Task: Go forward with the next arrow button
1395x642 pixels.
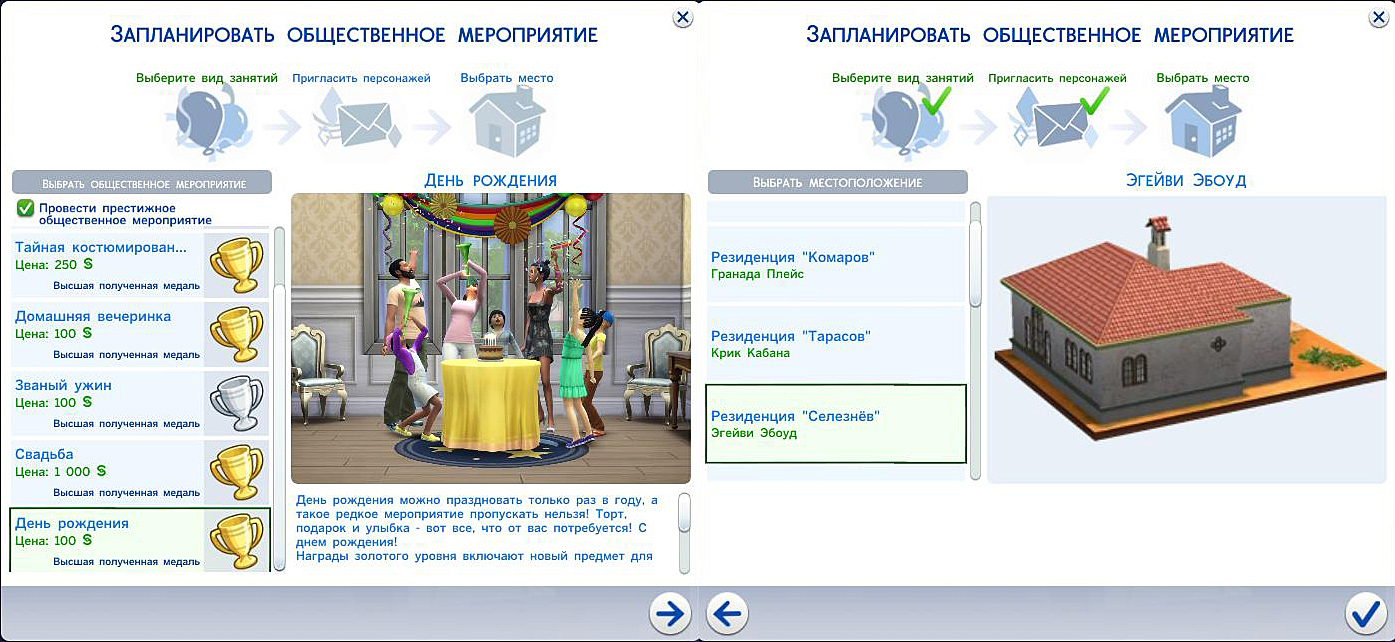Action: (x=669, y=612)
